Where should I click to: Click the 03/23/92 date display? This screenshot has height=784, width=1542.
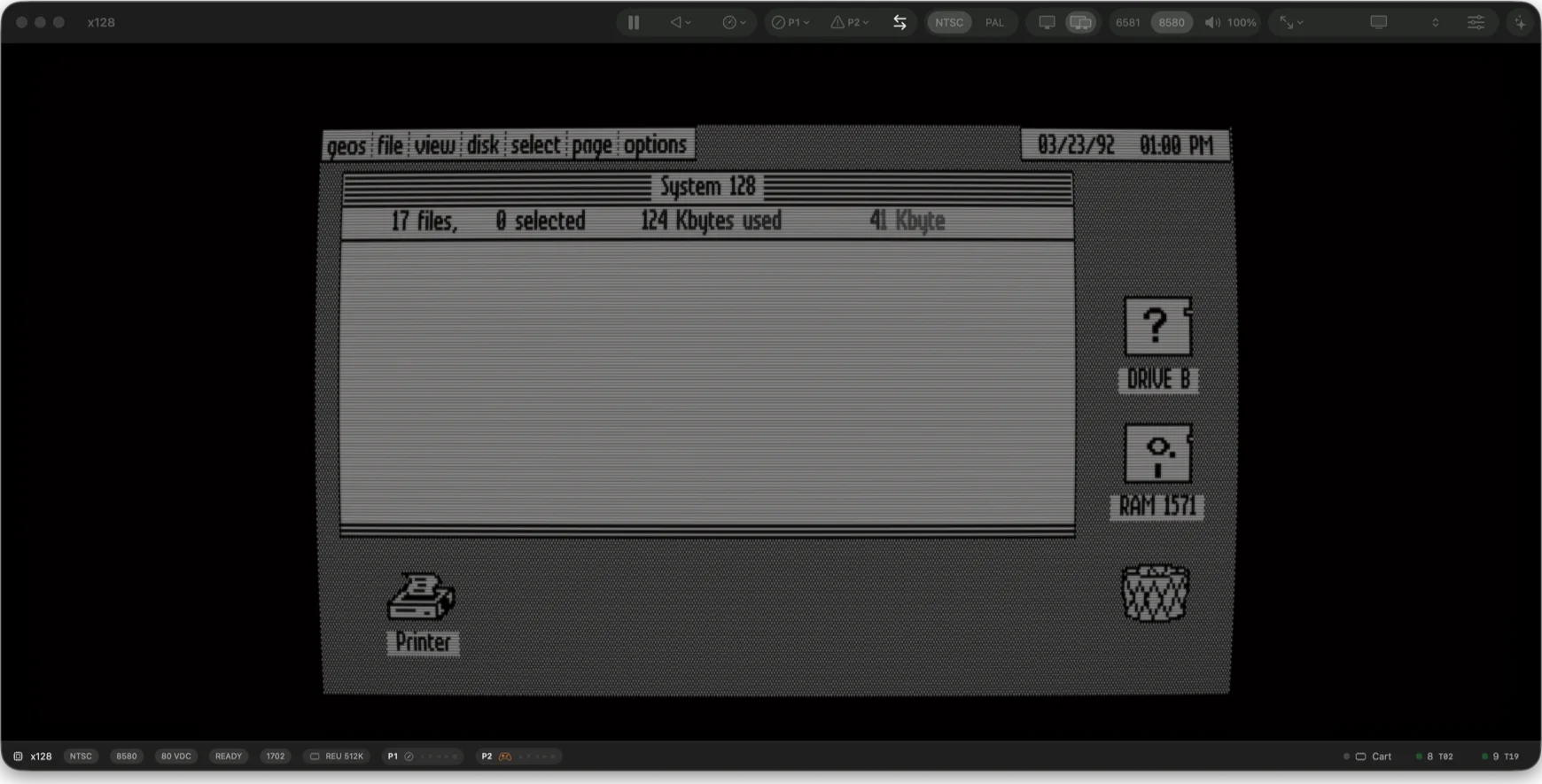[1076, 145]
